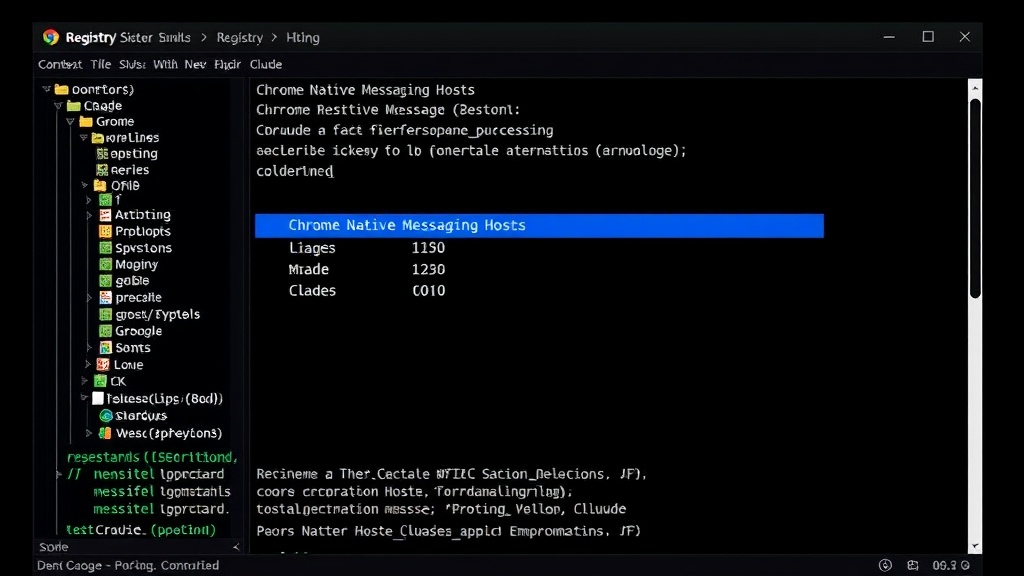Image resolution: width=1024 pixels, height=576 pixels.
Task: Click the coldertned text line
Action: [x=295, y=171]
